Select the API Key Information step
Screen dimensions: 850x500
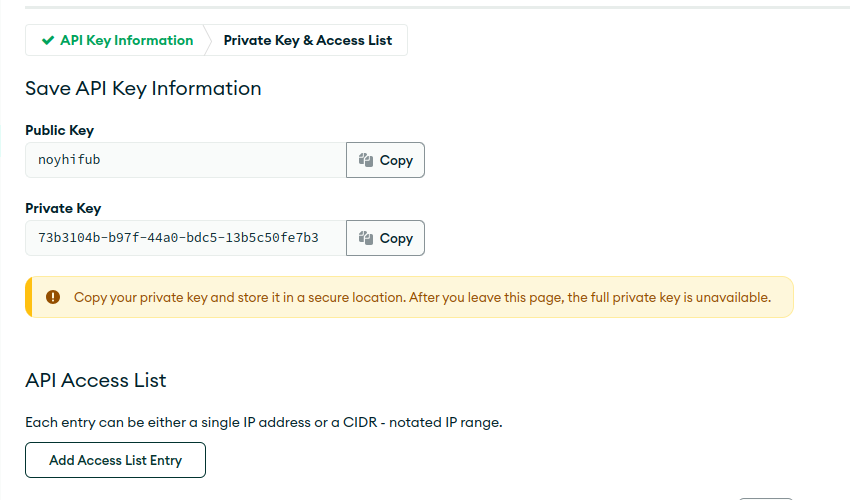pos(118,40)
